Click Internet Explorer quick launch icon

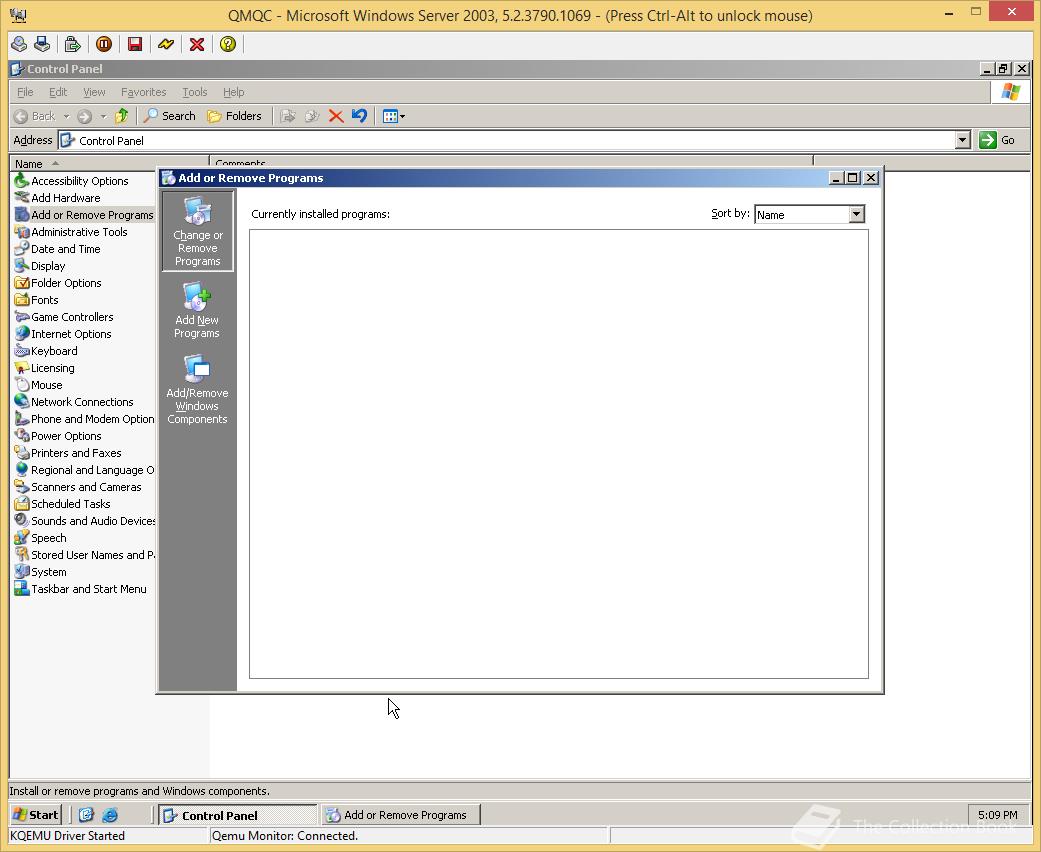pyautogui.click(x=110, y=815)
